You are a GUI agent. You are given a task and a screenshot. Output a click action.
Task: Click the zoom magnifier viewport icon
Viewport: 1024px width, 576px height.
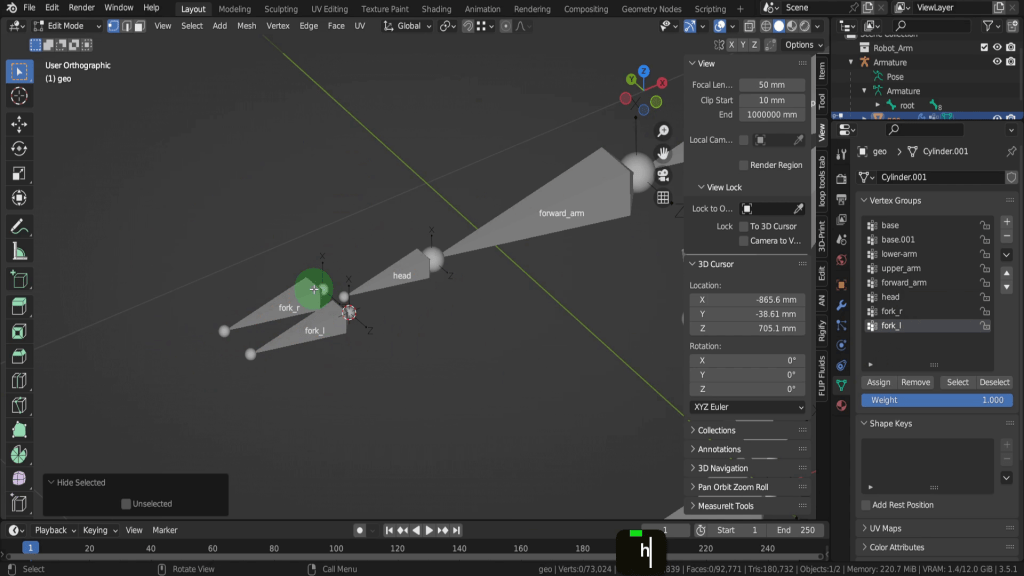pos(663,131)
